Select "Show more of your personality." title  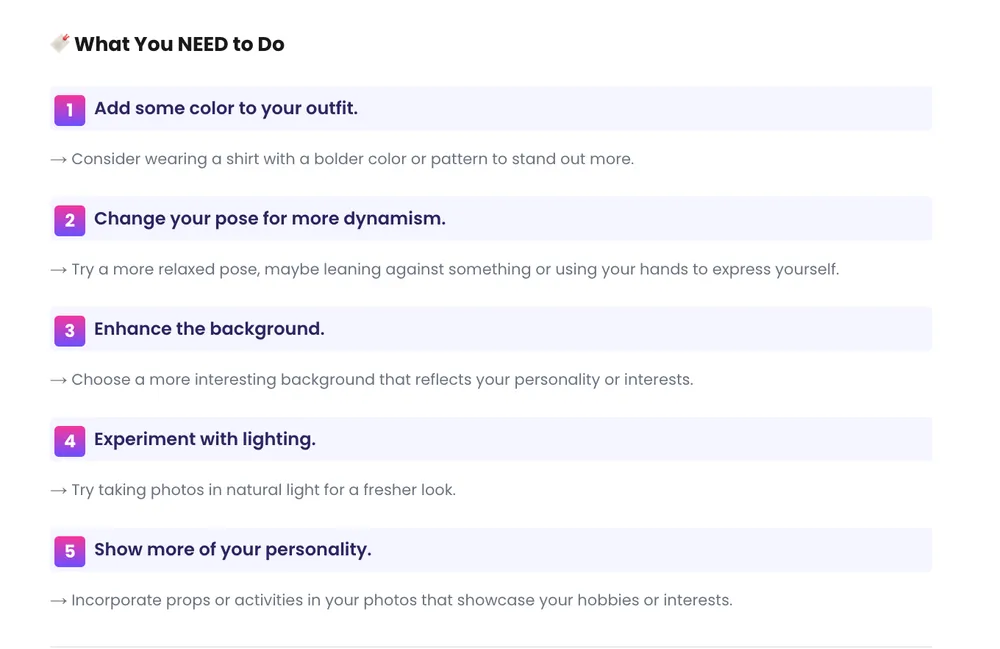click(232, 549)
